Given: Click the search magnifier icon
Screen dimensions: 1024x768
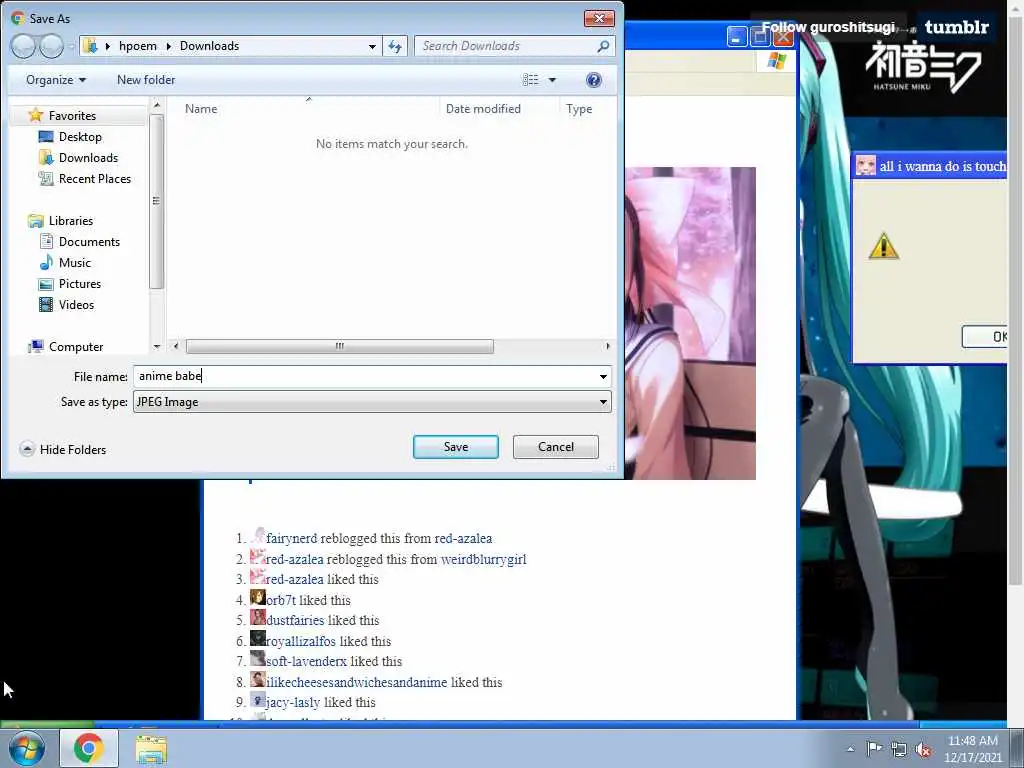Looking at the screenshot, I should tap(603, 46).
